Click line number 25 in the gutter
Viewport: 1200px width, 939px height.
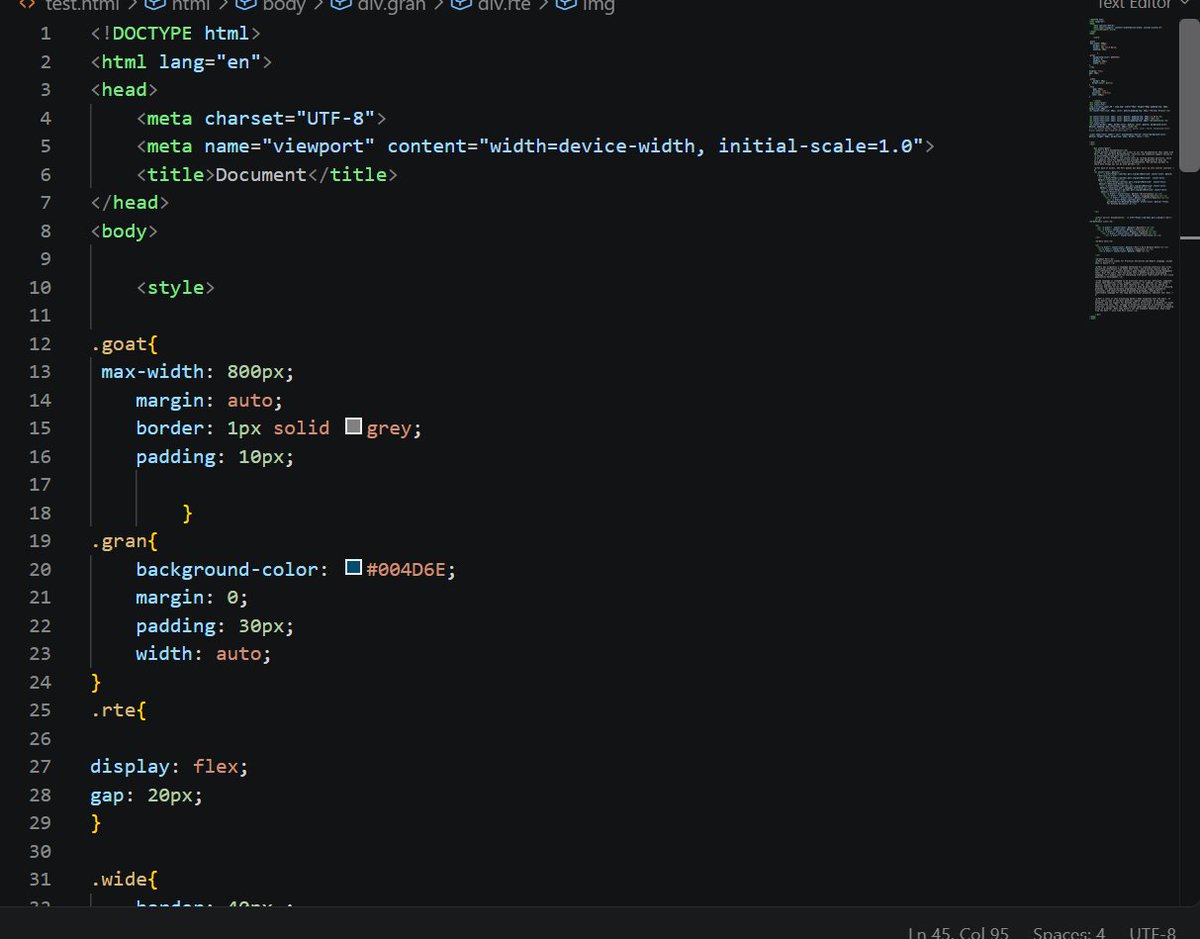(40, 710)
